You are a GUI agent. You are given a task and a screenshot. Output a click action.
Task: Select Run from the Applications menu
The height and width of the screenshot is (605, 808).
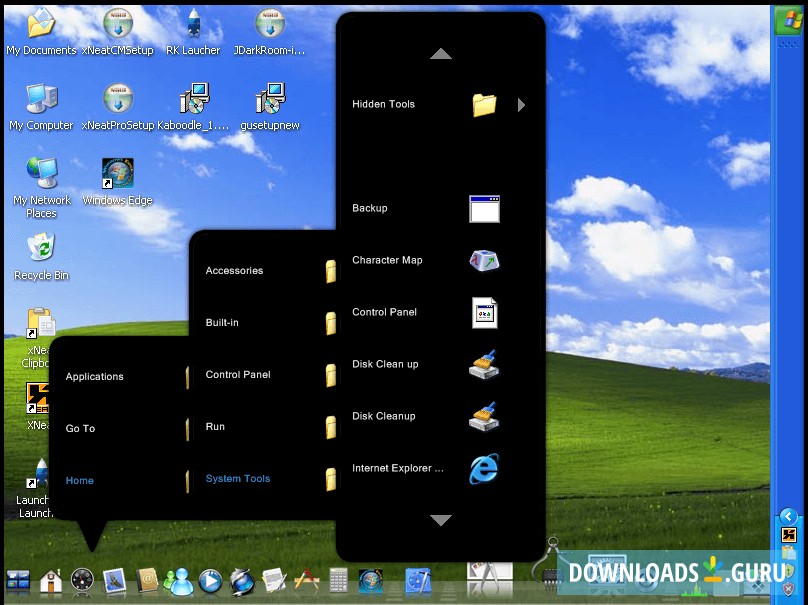click(x=215, y=426)
